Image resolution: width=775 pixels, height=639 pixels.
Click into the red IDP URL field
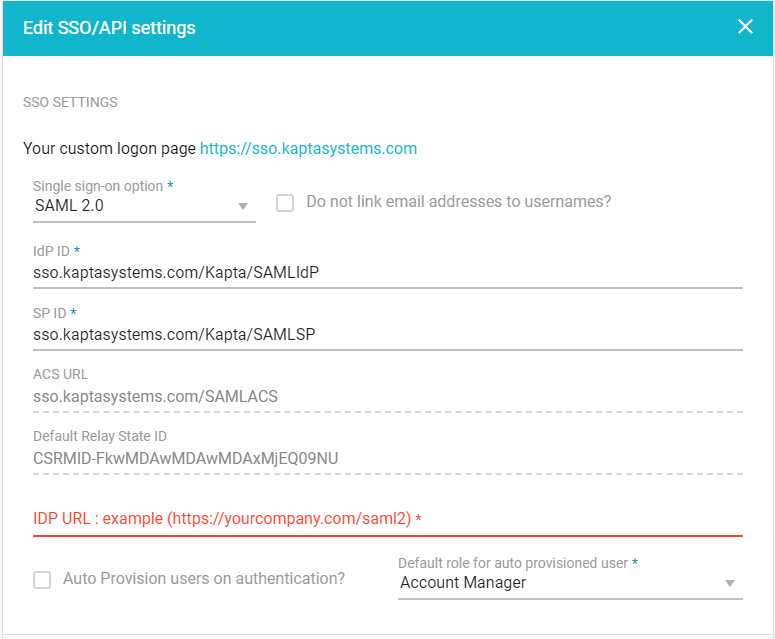pyautogui.click(x=387, y=519)
